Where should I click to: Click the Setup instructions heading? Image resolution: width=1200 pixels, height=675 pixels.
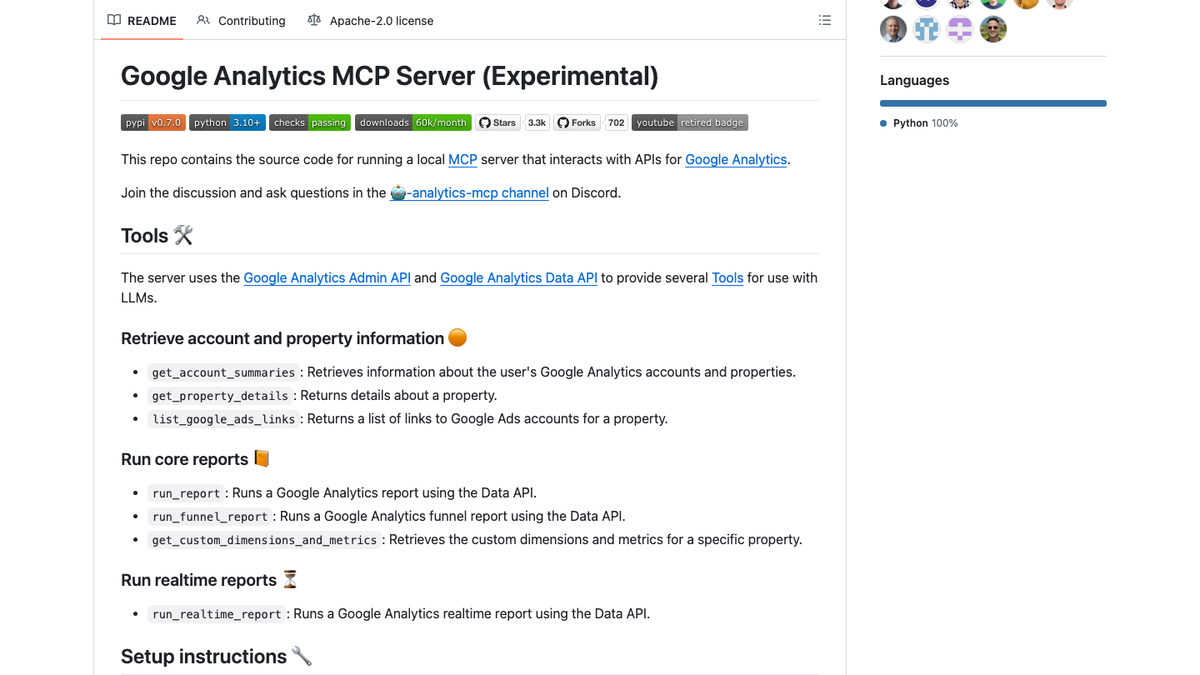tap(217, 656)
